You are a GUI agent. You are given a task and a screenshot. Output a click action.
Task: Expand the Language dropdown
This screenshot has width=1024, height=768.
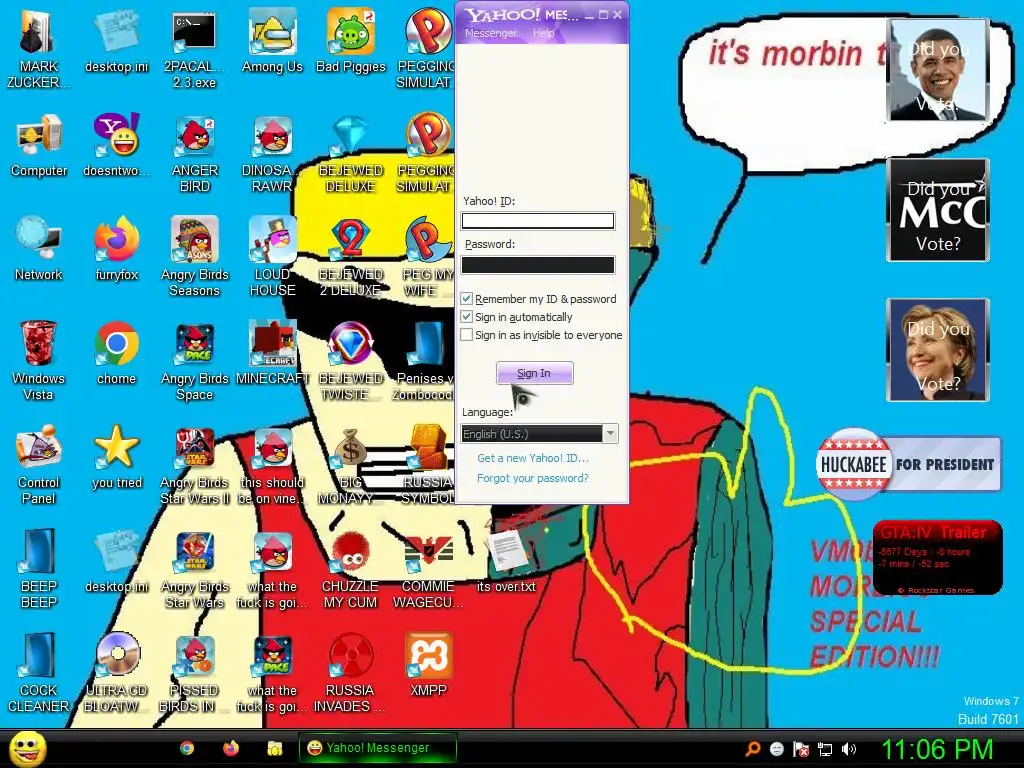click(610, 434)
